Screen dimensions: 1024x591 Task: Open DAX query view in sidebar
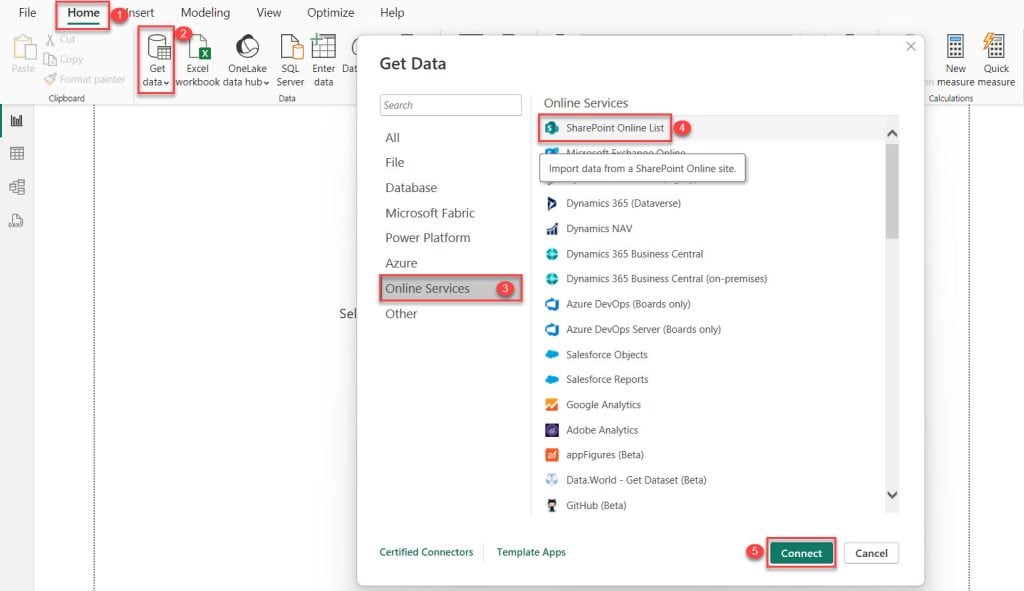coord(17,221)
